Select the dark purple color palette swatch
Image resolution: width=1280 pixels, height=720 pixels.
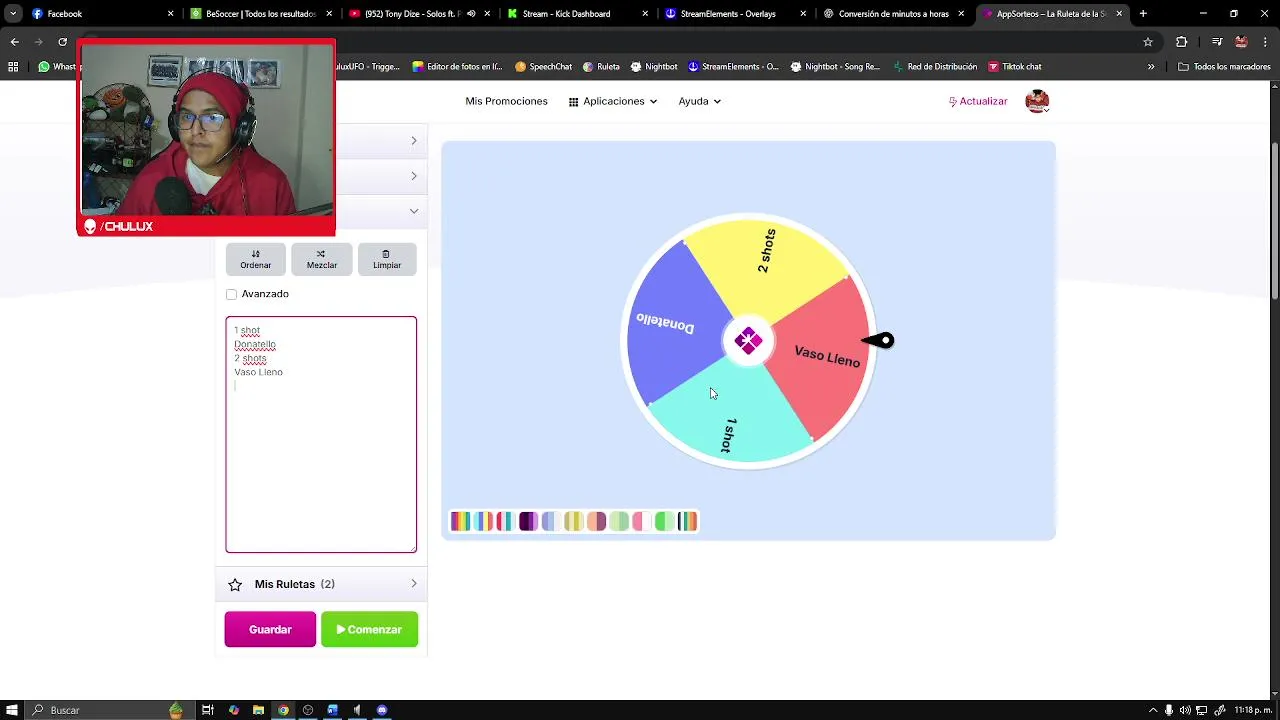pyautogui.click(x=528, y=521)
